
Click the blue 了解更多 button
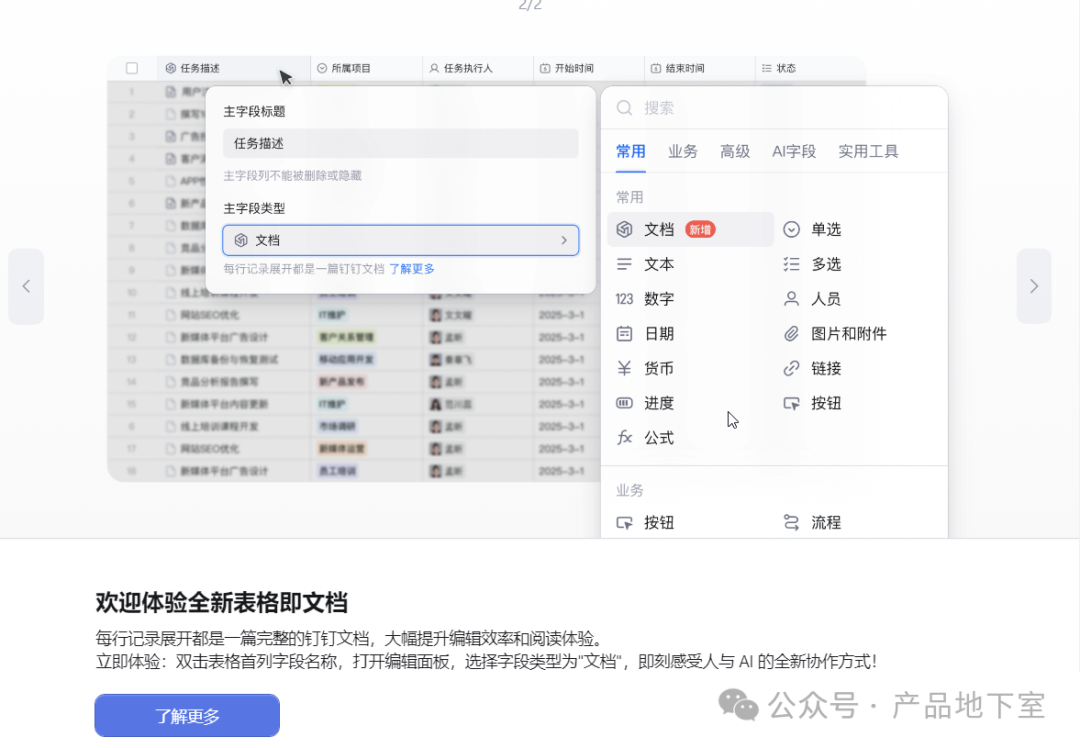187,716
